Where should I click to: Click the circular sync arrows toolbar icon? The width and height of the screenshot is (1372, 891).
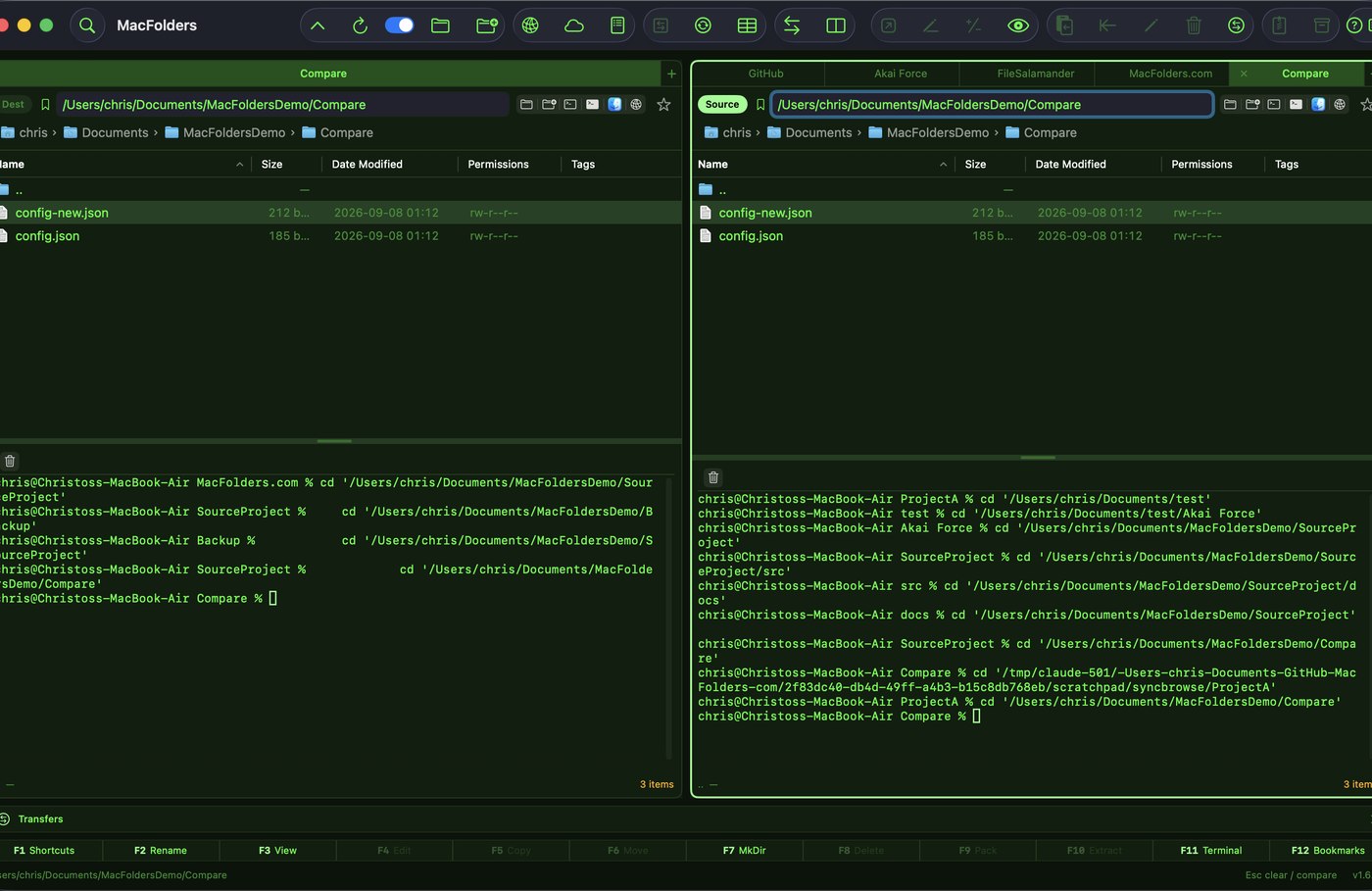point(703,25)
